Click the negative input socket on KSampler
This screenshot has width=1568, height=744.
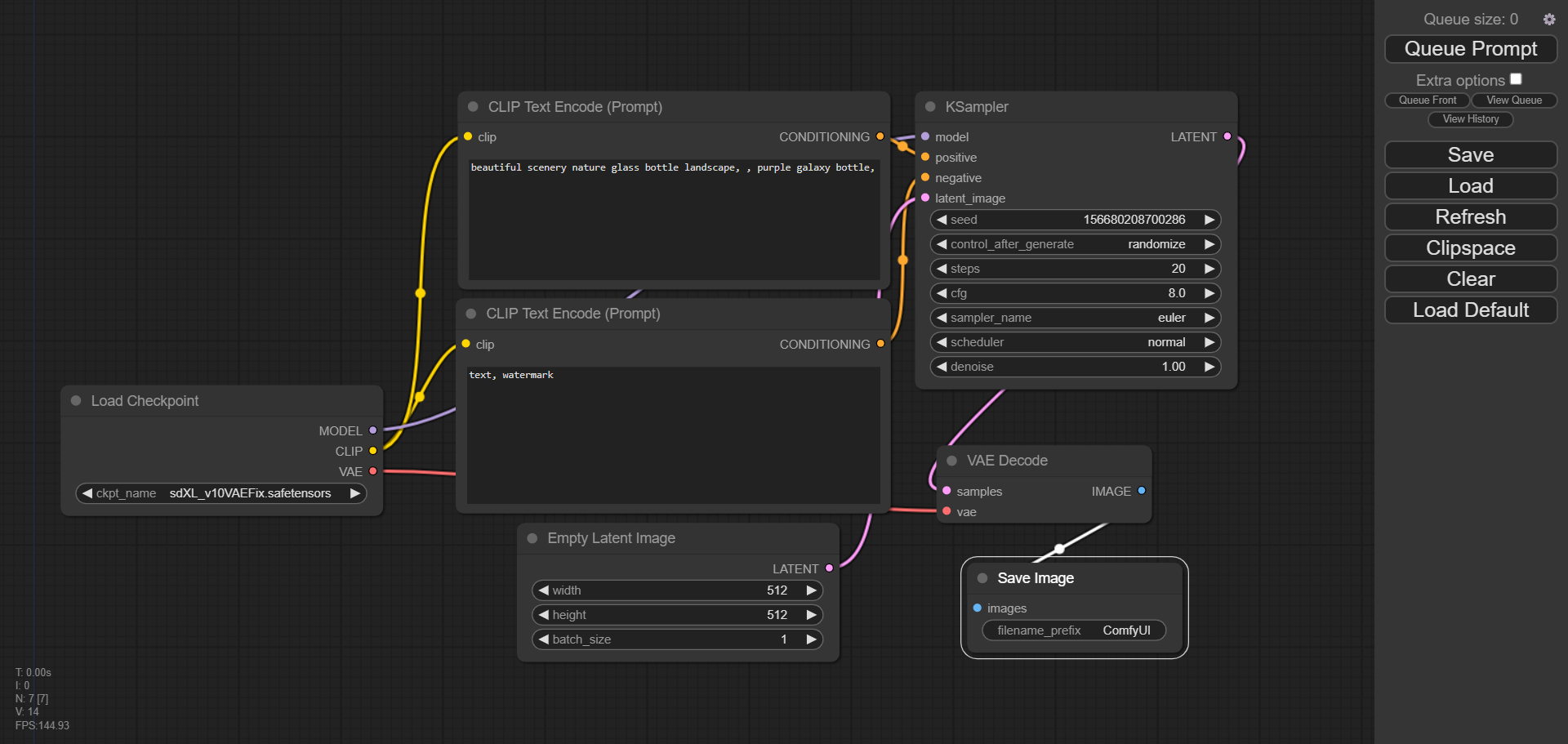(925, 177)
